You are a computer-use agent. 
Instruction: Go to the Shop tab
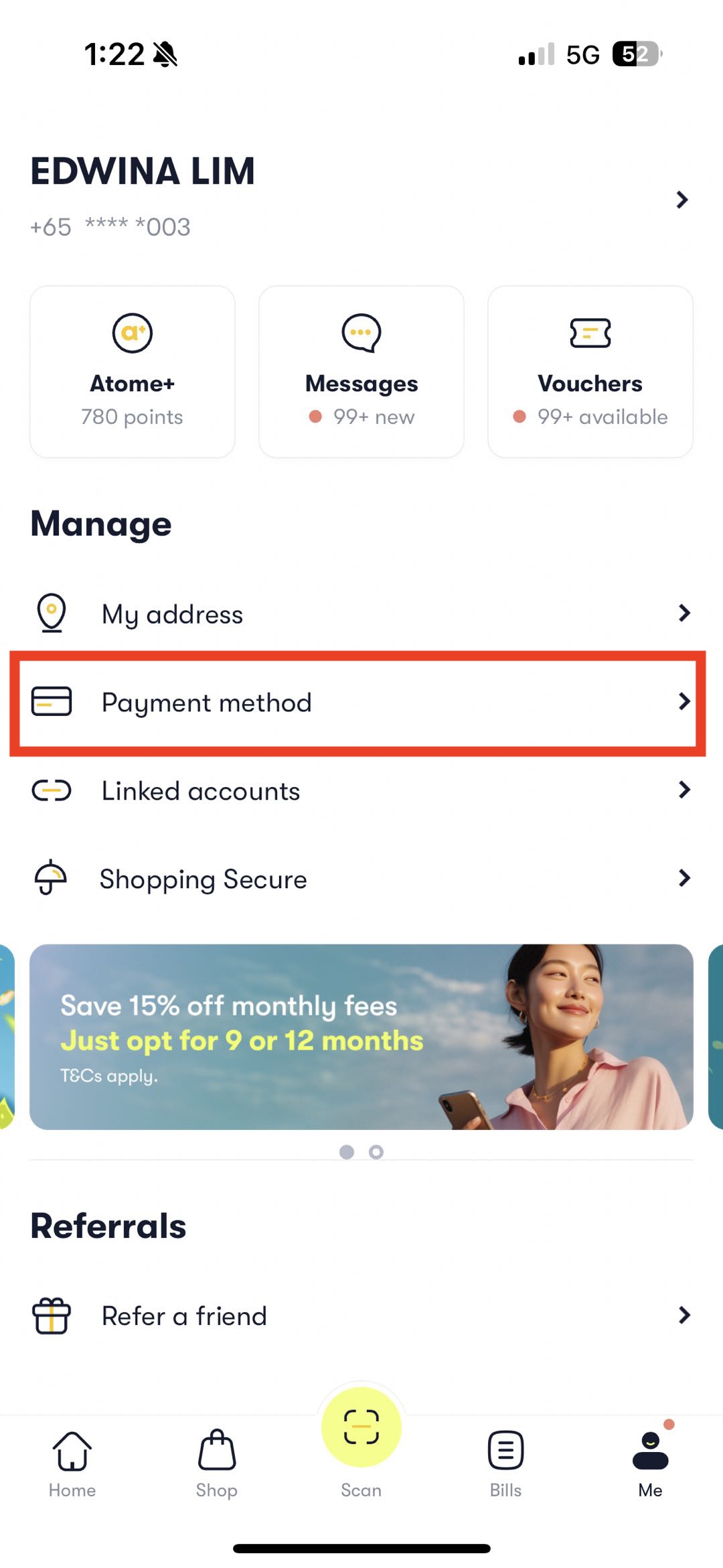click(217, 1464)
